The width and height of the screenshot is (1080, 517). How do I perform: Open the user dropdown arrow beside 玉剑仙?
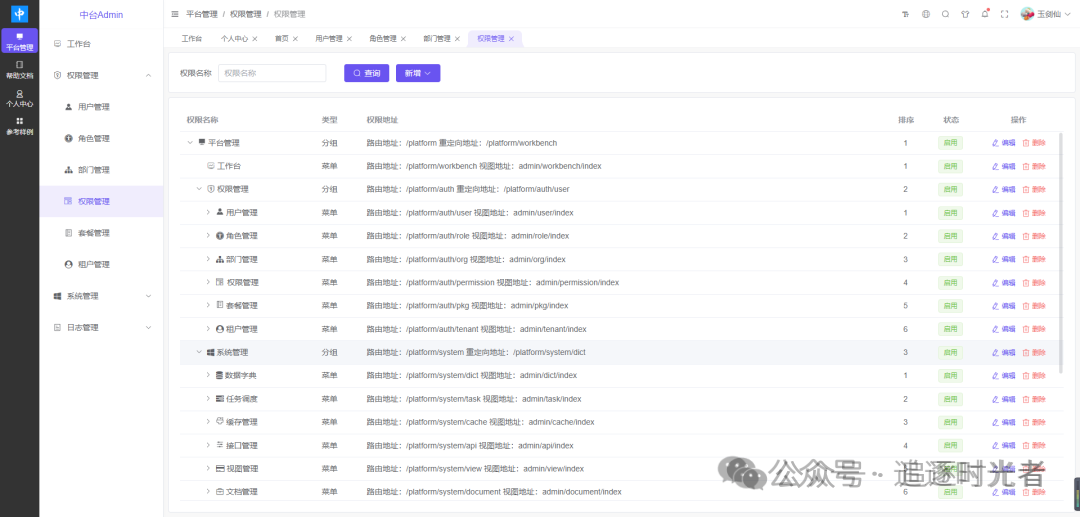pyautogui.click(x=1066, y=14)
